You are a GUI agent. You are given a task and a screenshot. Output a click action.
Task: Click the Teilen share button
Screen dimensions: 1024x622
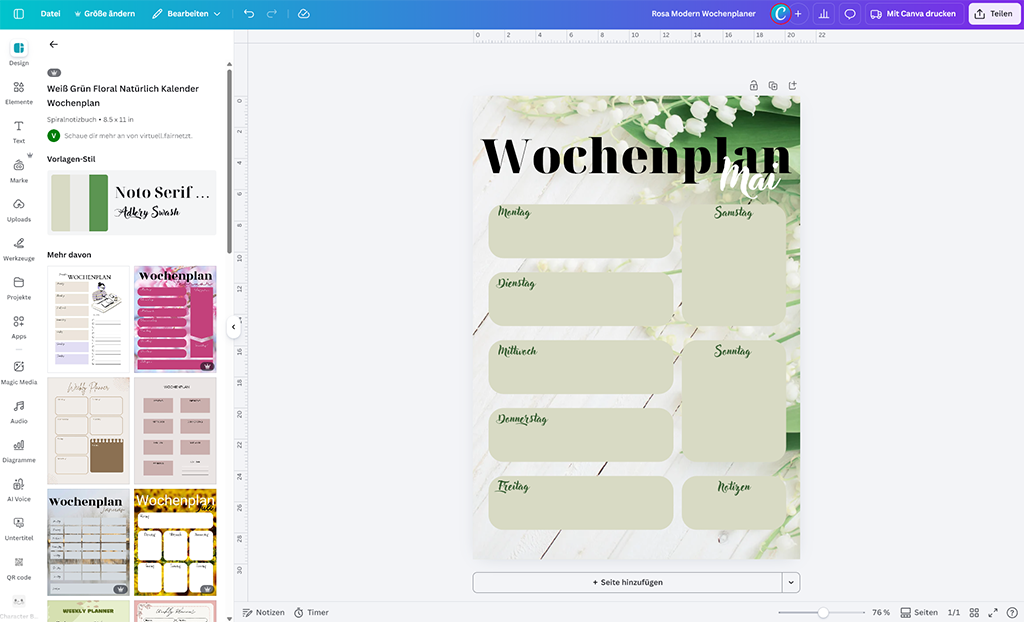pyautogui.click(x=995, y=14)
